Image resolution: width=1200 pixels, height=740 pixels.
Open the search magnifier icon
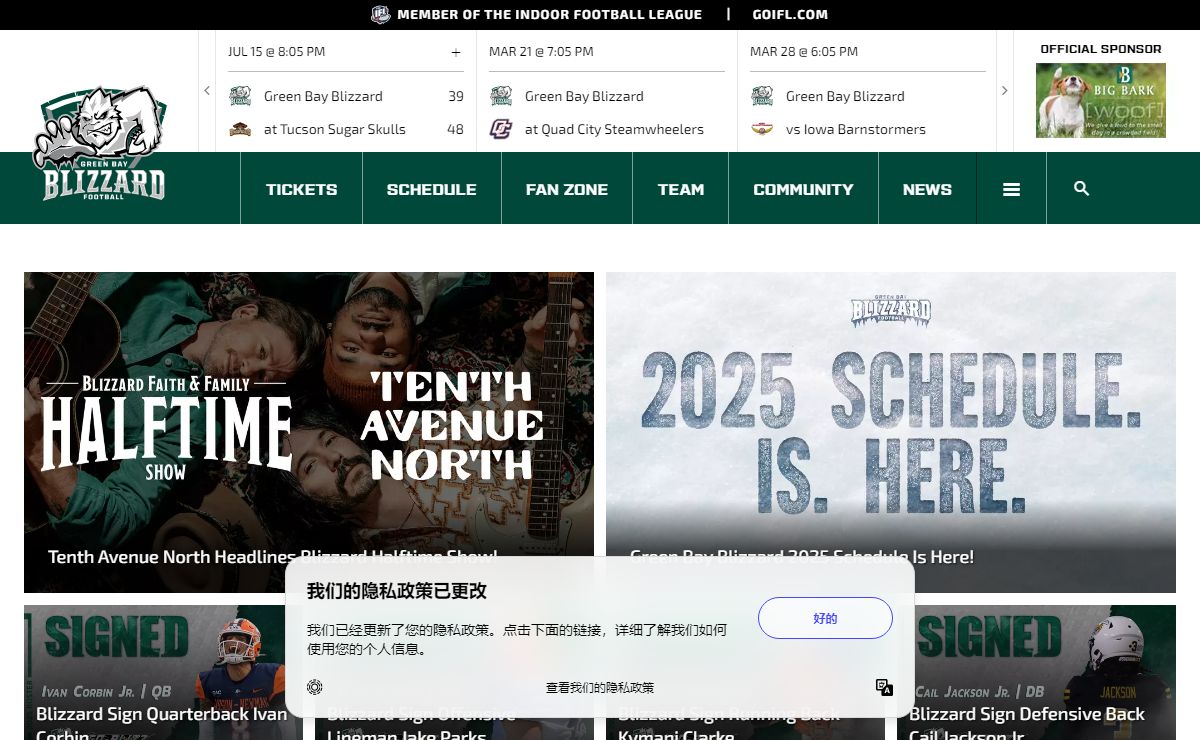[1081, 188]
